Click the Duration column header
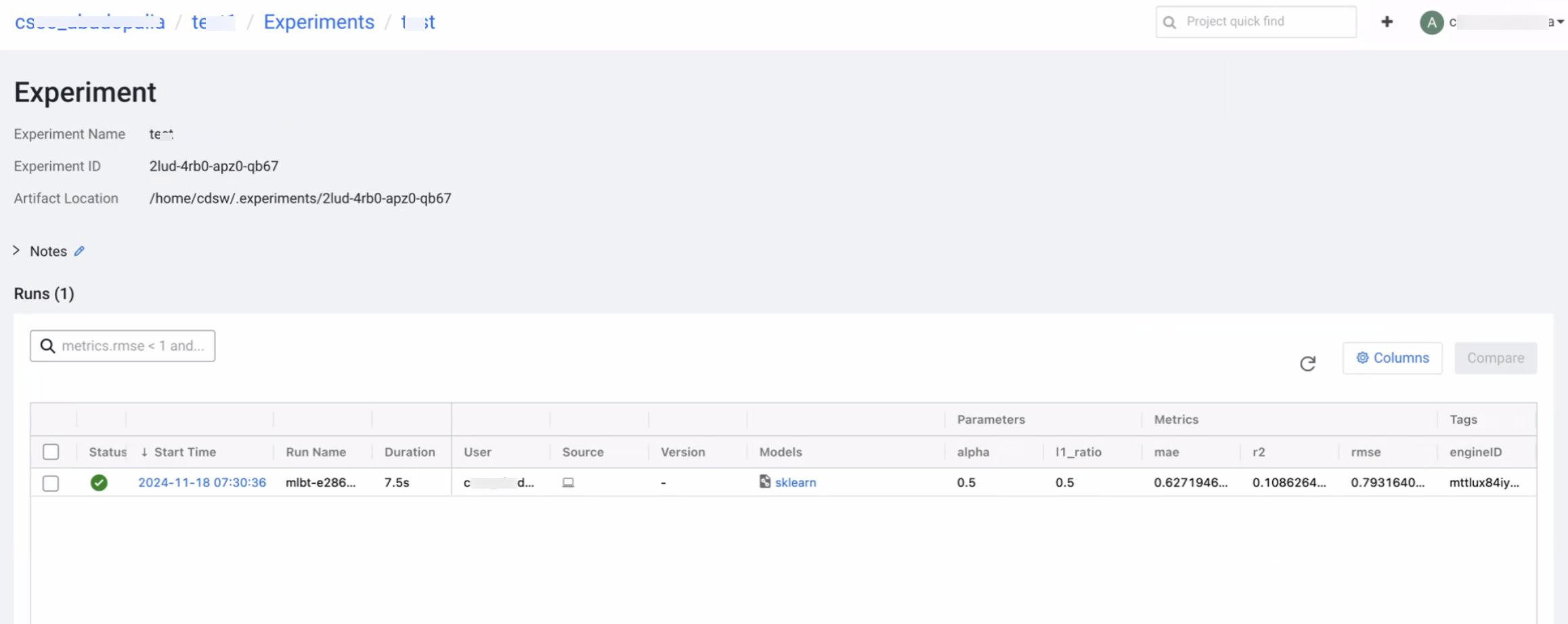This screenshot has height=624, width=1568. (410, 452)
